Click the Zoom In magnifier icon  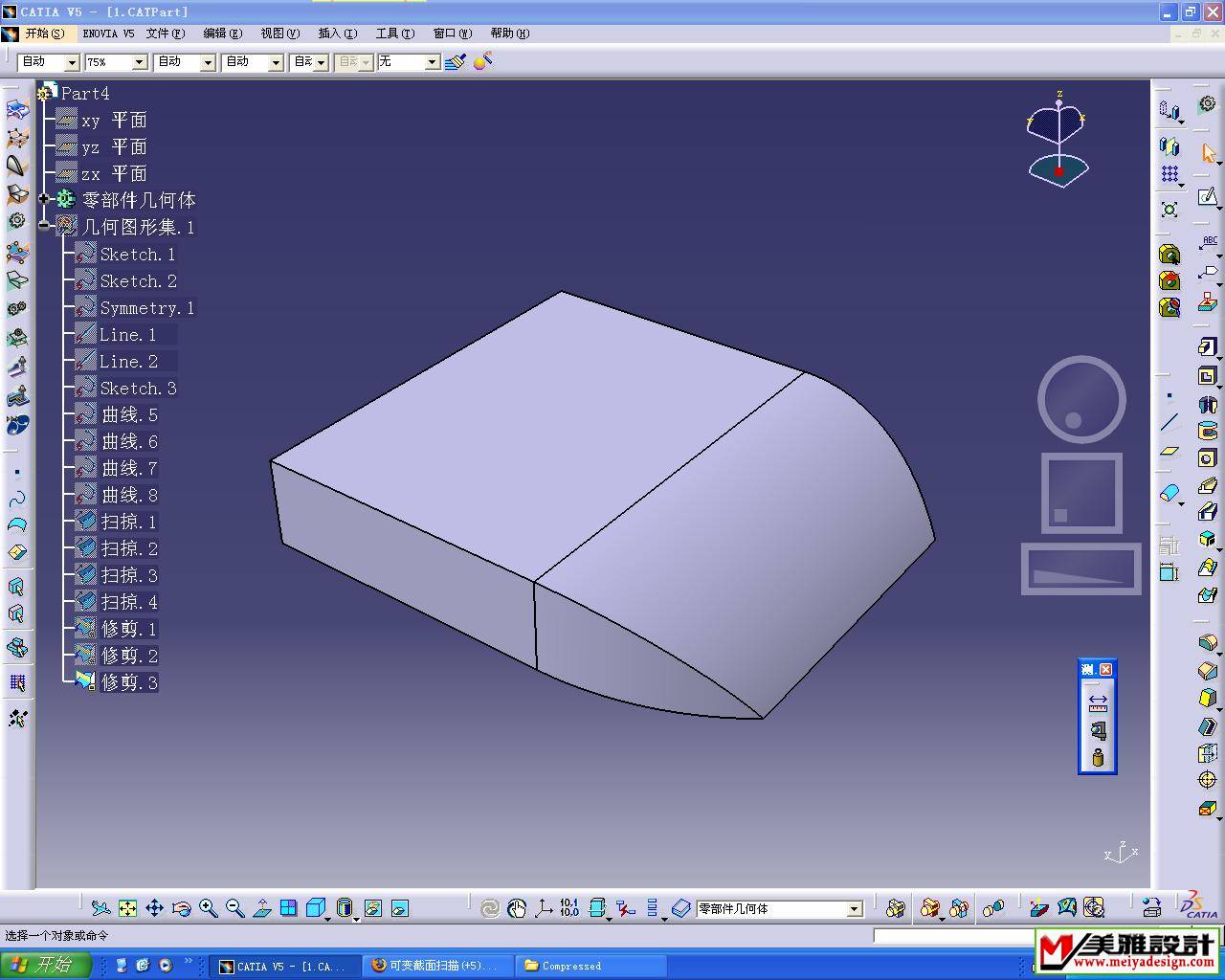coord(208,908)
